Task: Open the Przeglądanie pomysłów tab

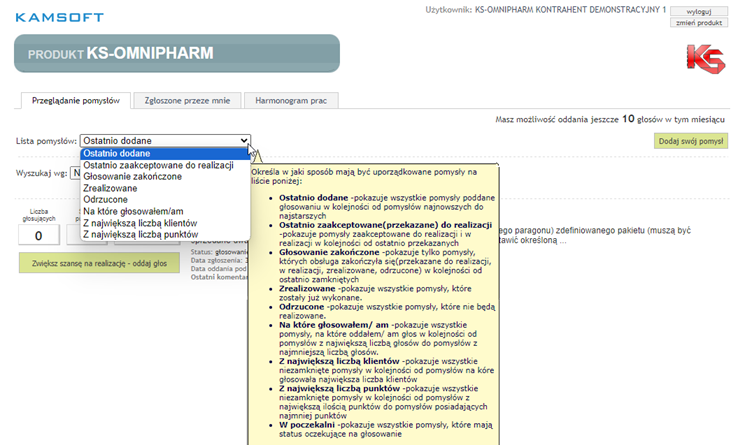Action: click(x=76, y=101)
